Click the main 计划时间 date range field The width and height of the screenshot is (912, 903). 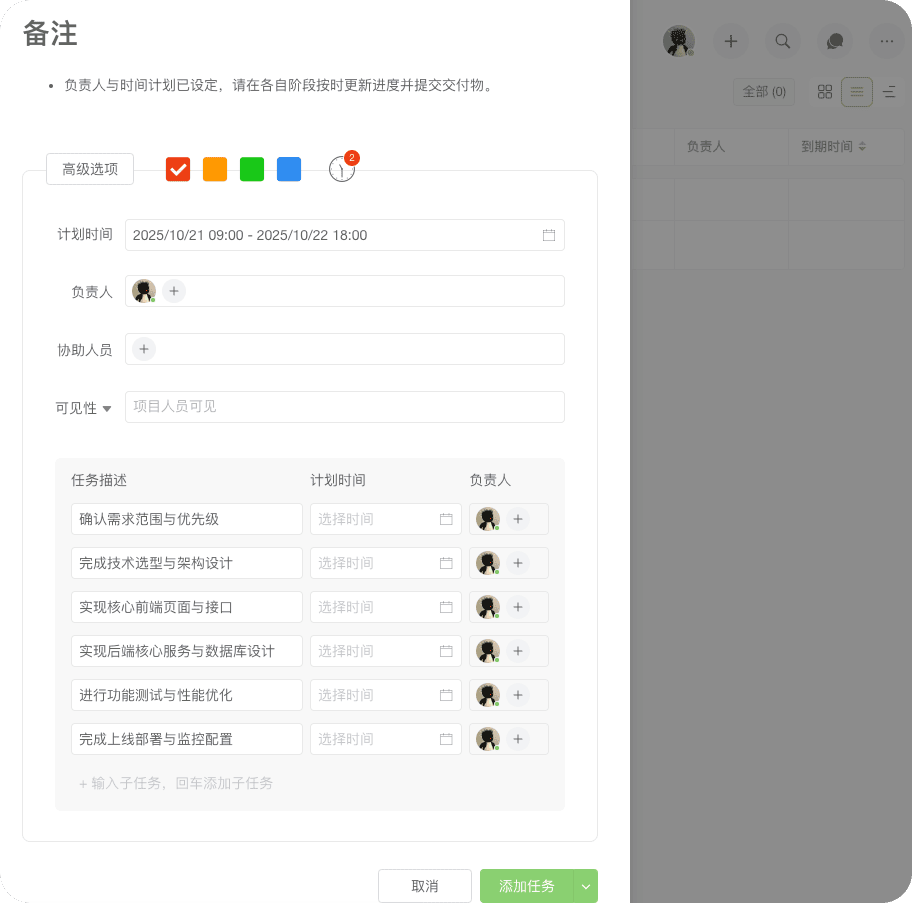click(345, 235)
